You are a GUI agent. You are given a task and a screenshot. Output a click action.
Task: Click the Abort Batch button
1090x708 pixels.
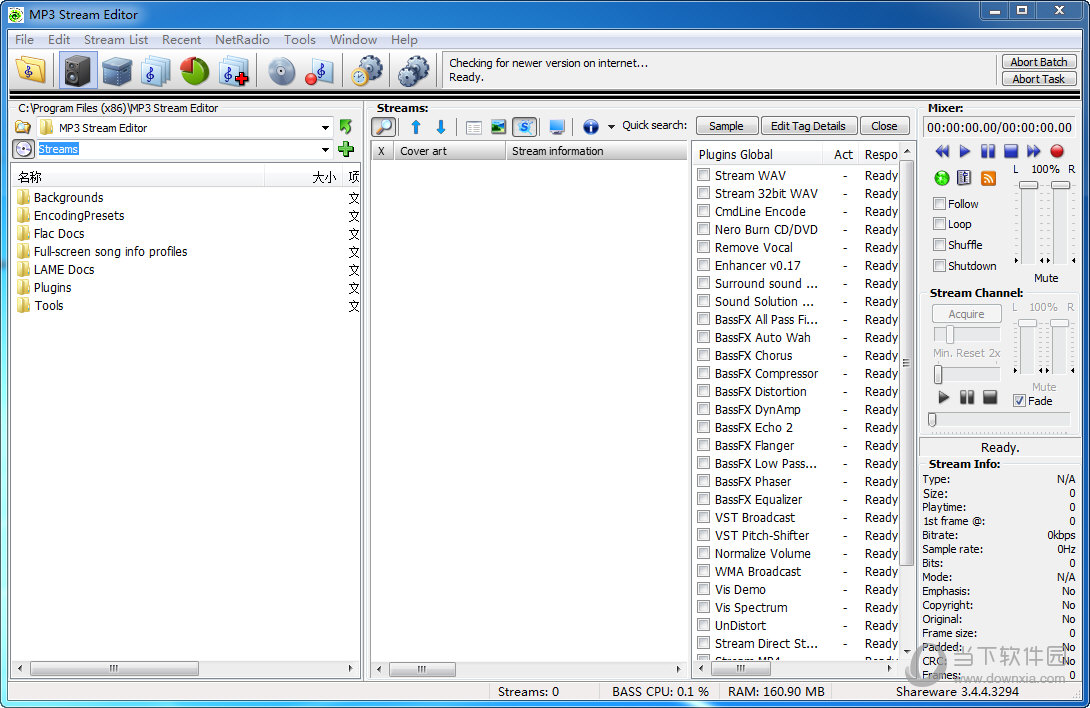1039,62
